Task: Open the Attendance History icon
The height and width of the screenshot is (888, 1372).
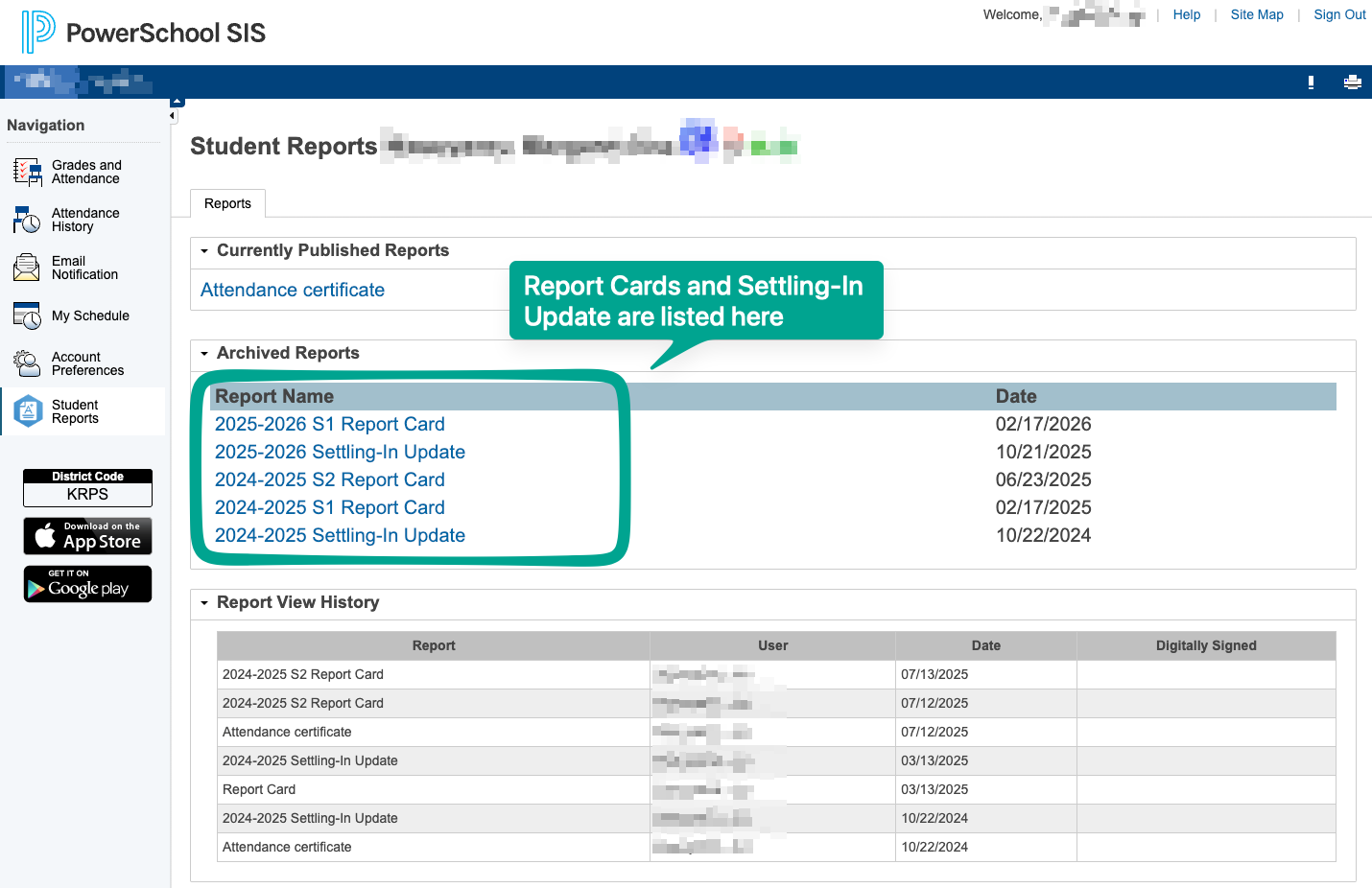Action: click(27, 221)
